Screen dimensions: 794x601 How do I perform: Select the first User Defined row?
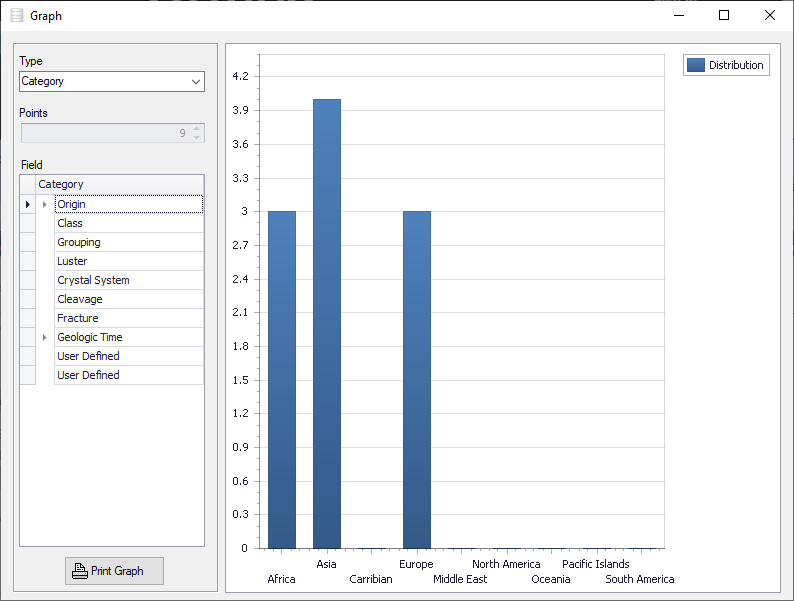[129, 356]
